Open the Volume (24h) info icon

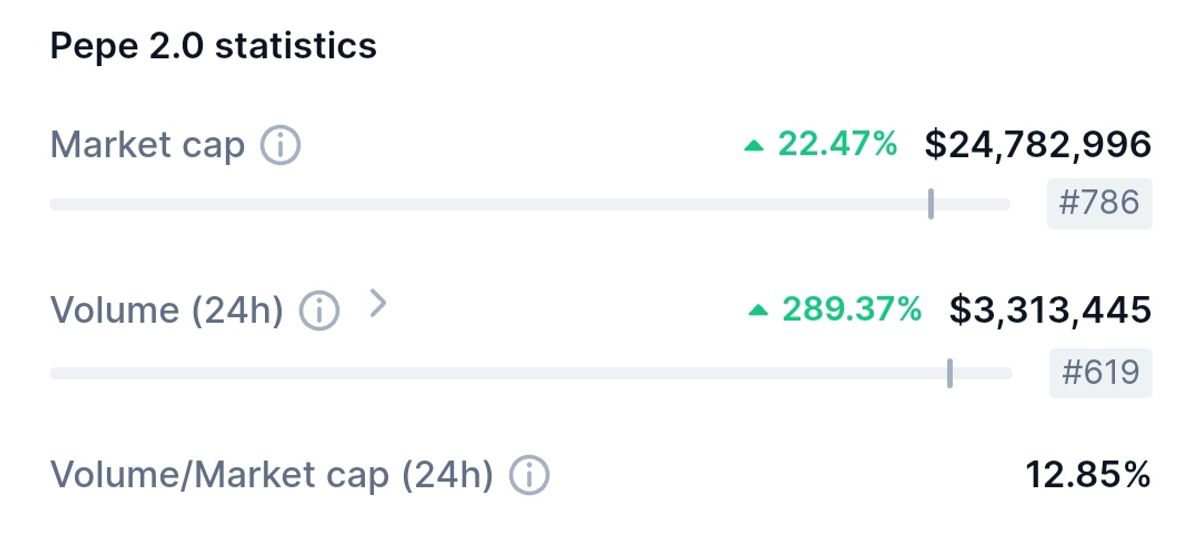click(x=320, y=312)
